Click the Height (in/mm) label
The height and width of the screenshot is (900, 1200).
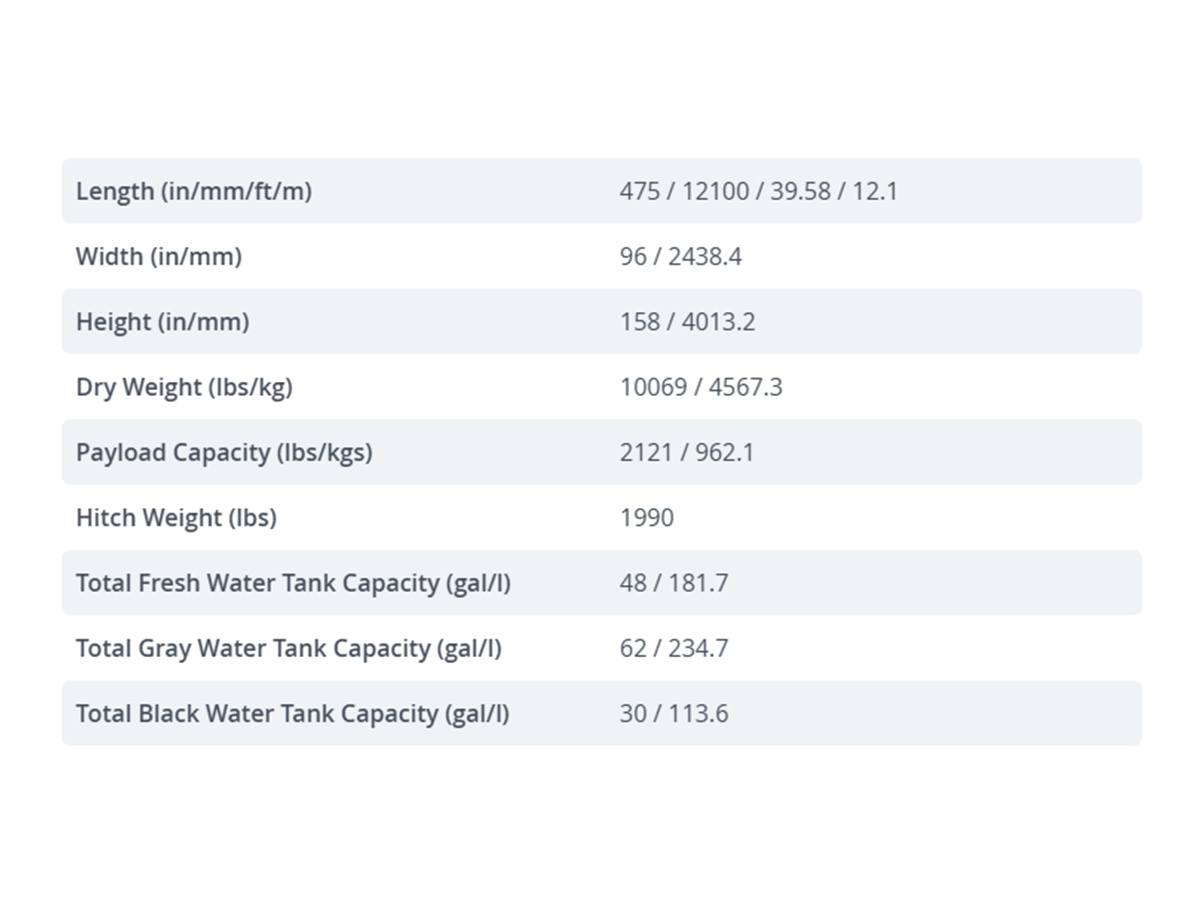163,321
